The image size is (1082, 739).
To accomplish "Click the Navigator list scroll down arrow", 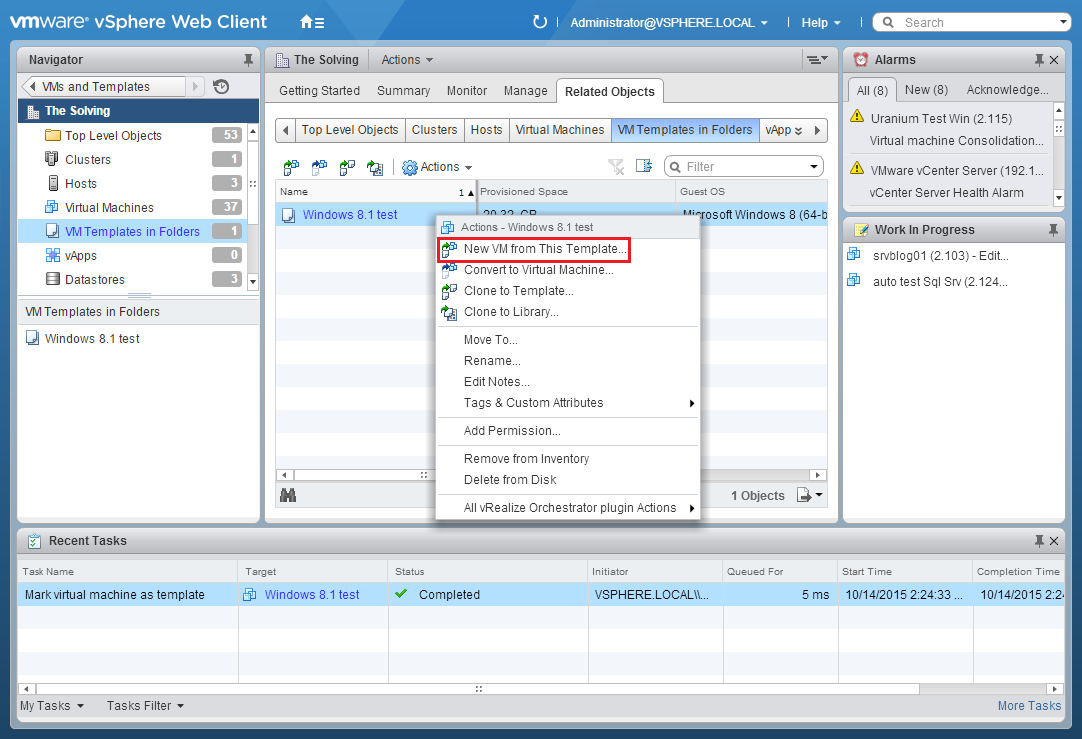I will (253, 282).
